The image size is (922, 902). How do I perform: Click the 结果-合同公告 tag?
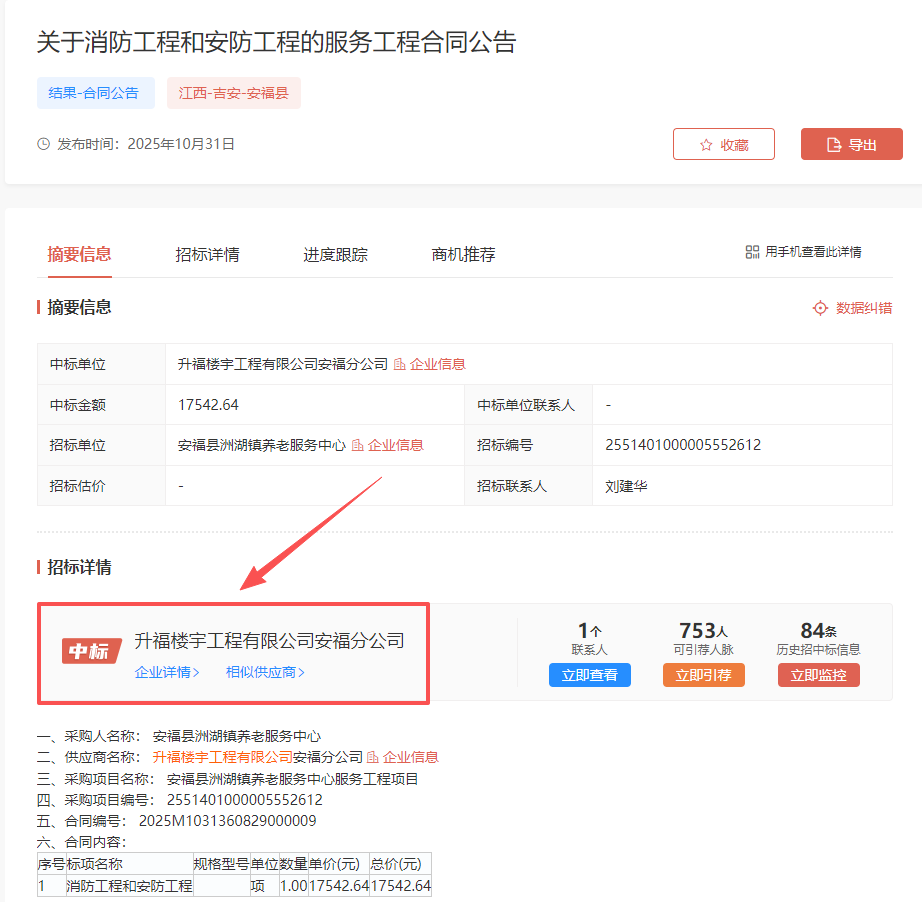[x=95, y=93]
